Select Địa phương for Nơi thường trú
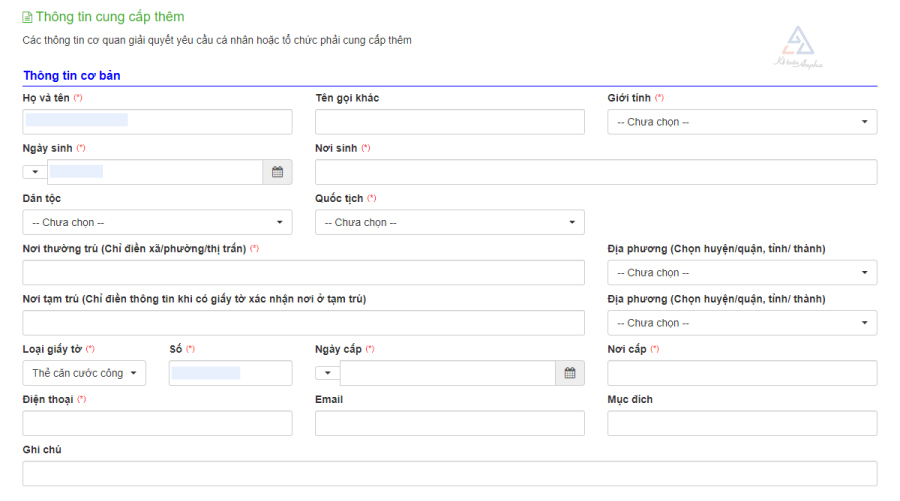This screenshot has height=501, width=900. pos(742,272)
